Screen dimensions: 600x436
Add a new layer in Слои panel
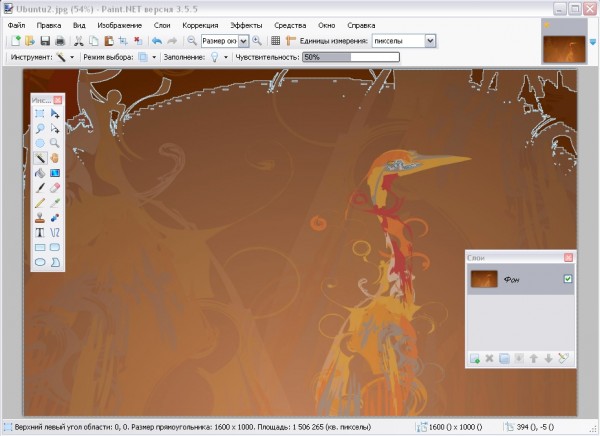(x=474, y=359)
